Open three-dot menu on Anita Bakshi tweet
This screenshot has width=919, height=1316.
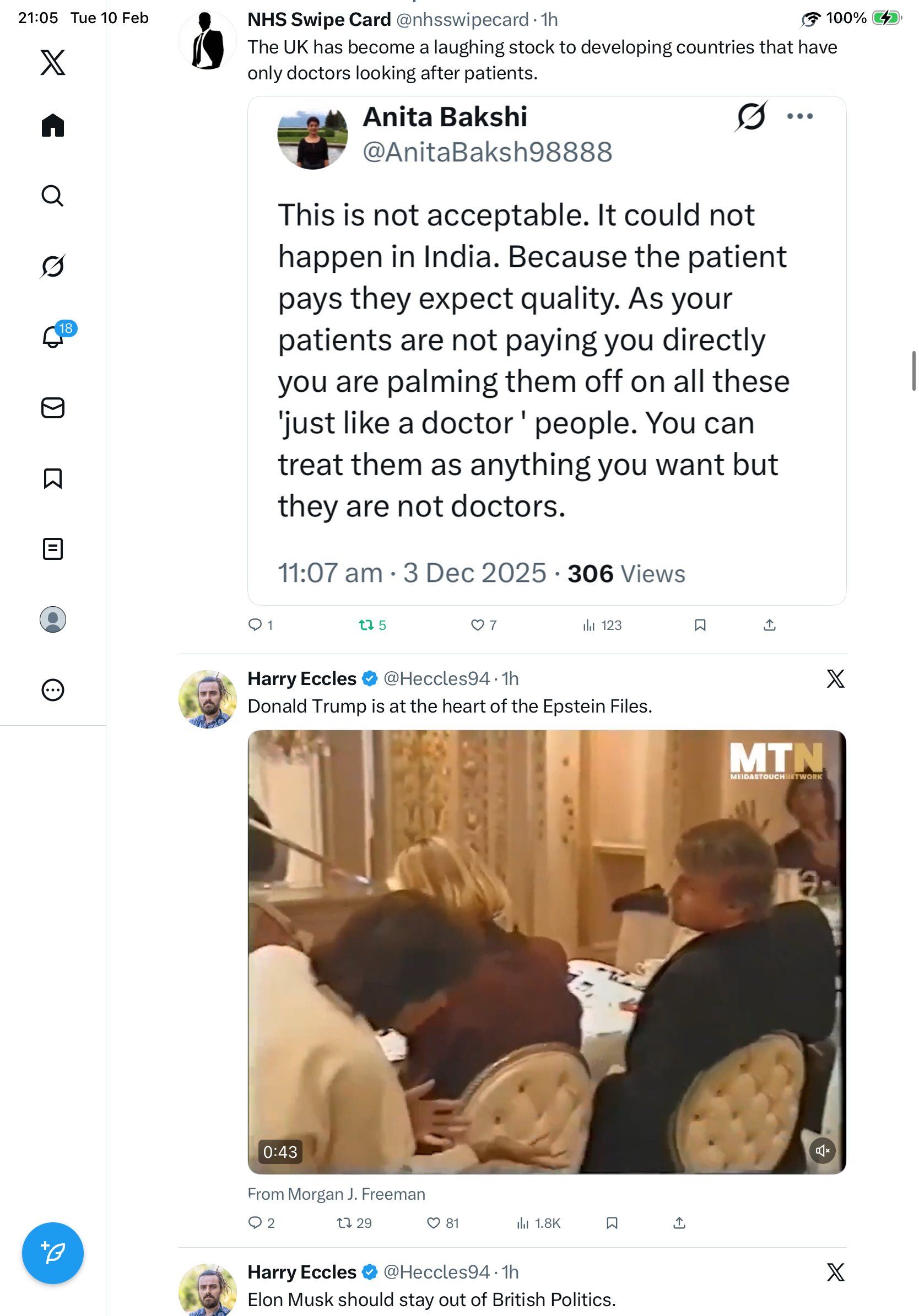coord(799,116)
